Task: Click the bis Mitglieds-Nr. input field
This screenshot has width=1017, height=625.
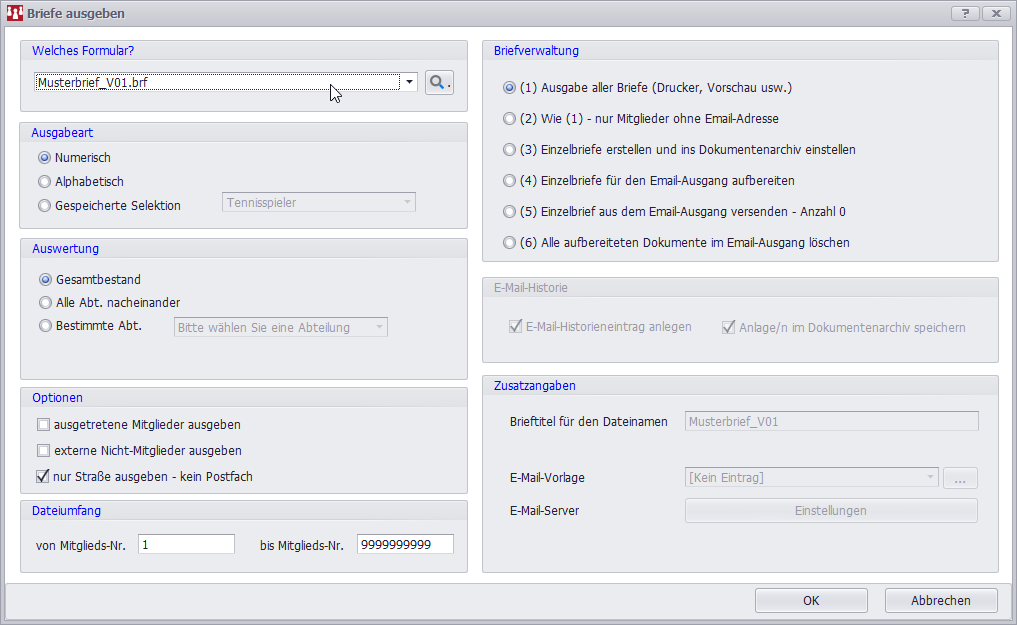Action: (x=404, y=544)
